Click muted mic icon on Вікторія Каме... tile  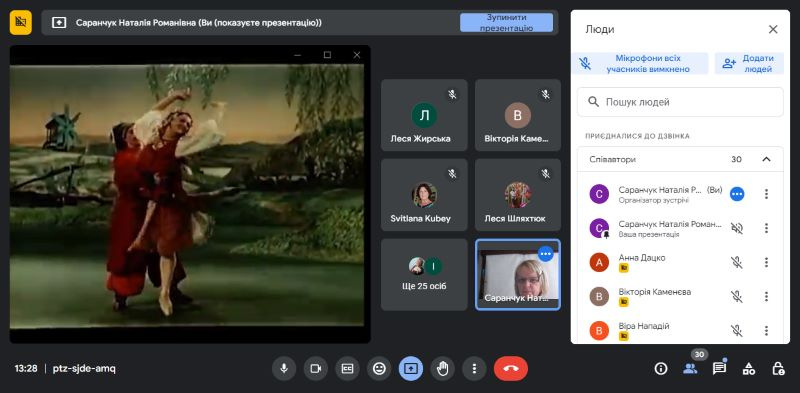tap(545, 94)
